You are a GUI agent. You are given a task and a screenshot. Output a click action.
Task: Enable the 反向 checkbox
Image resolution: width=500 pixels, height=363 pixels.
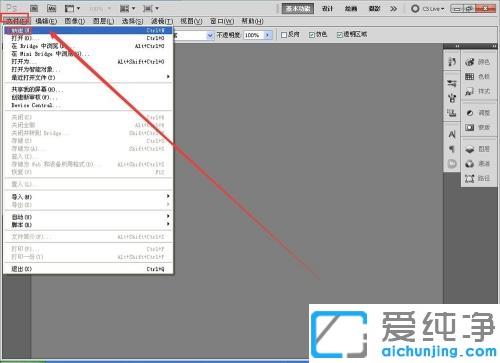click(x=284, y=35)
